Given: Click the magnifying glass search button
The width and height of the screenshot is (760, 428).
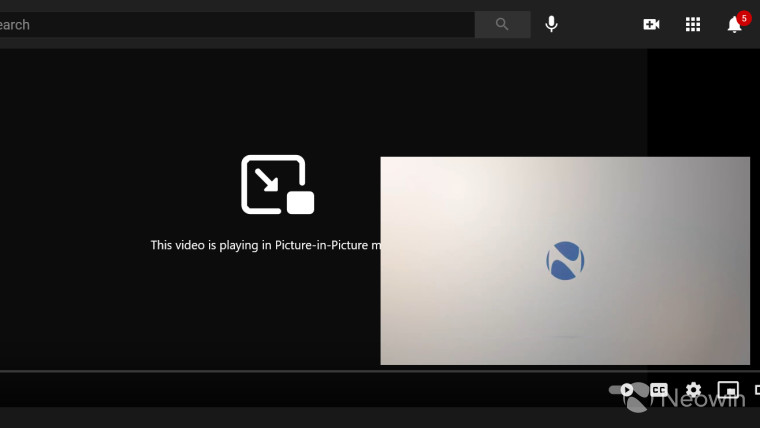Looking at the screenshot, I should tap(502, 24).
